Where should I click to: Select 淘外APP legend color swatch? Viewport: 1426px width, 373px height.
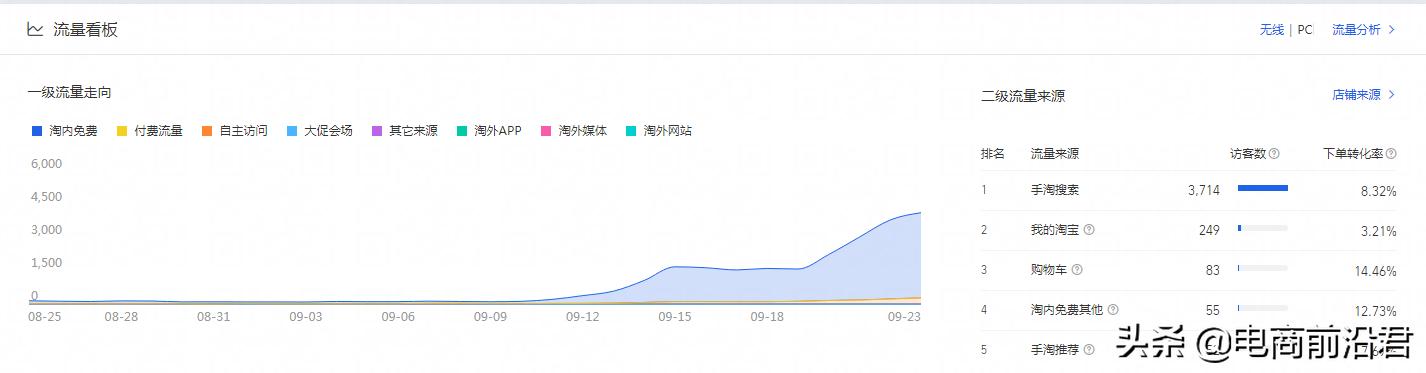coord(462,131)
